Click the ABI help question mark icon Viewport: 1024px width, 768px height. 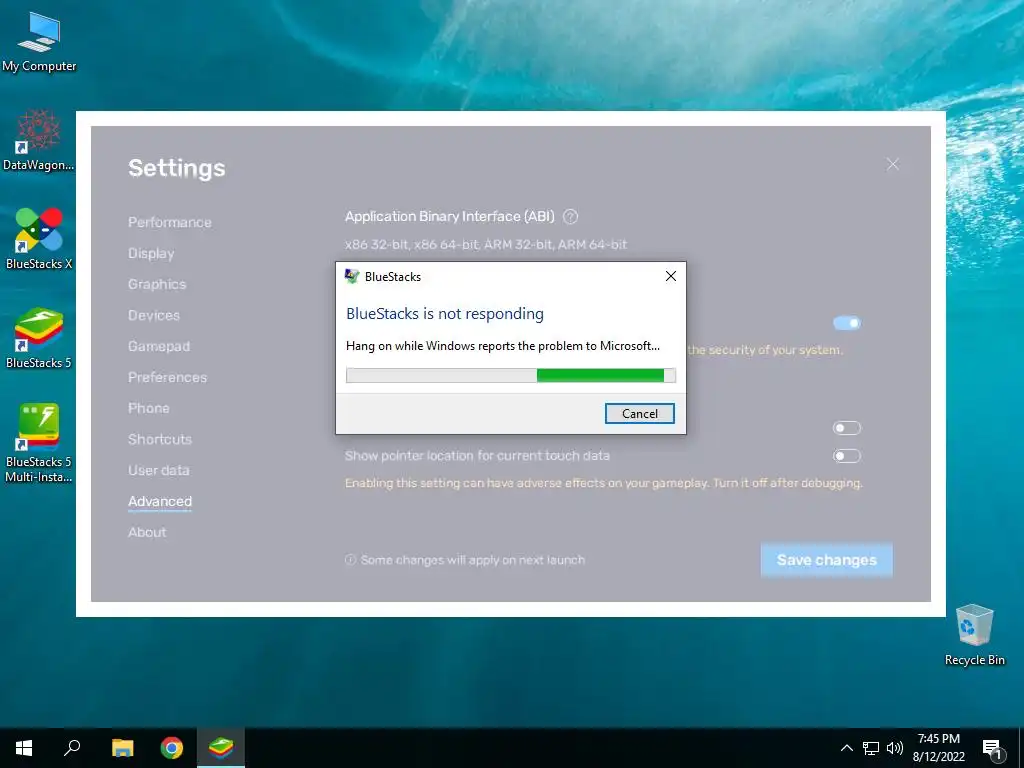[x=570, y=217]
